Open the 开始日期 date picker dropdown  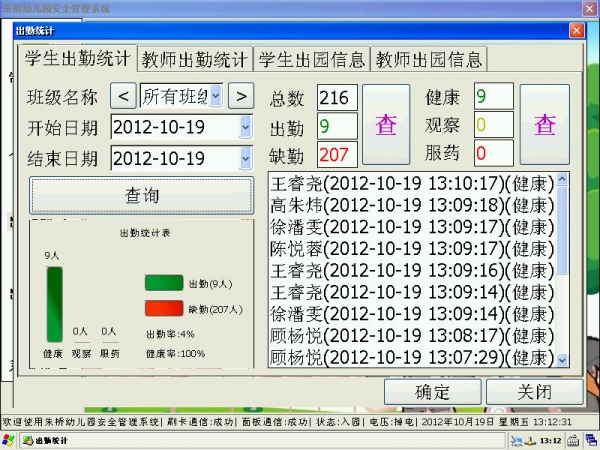246,127
